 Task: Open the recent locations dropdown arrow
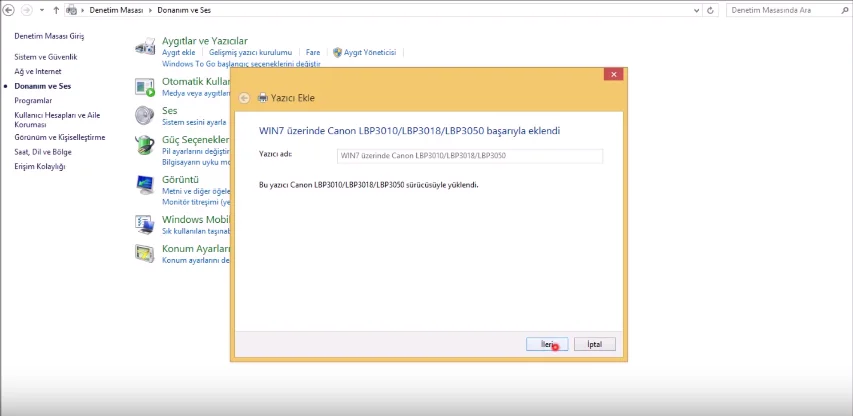point(41,10)
